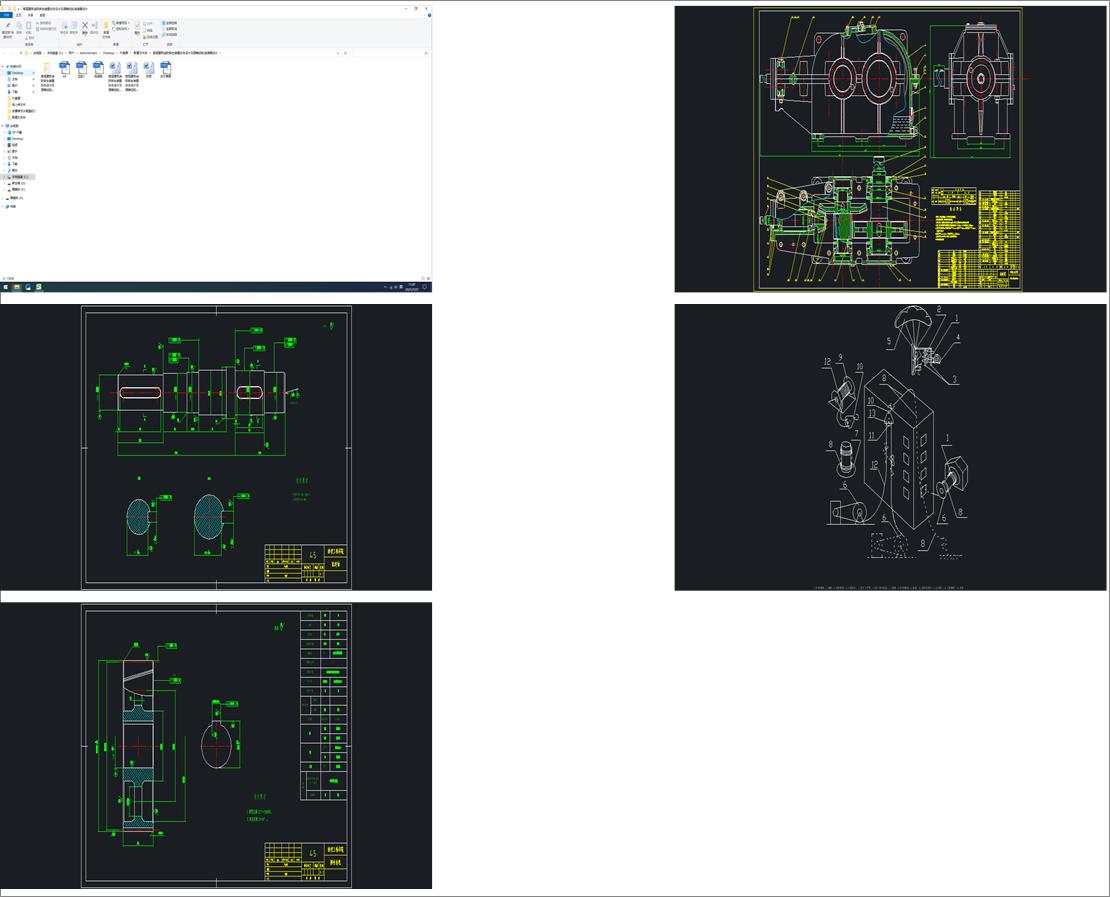Collapse the This PC tree node
Image resolution: width=1110 pixels, height=897 pixels.
2,126
